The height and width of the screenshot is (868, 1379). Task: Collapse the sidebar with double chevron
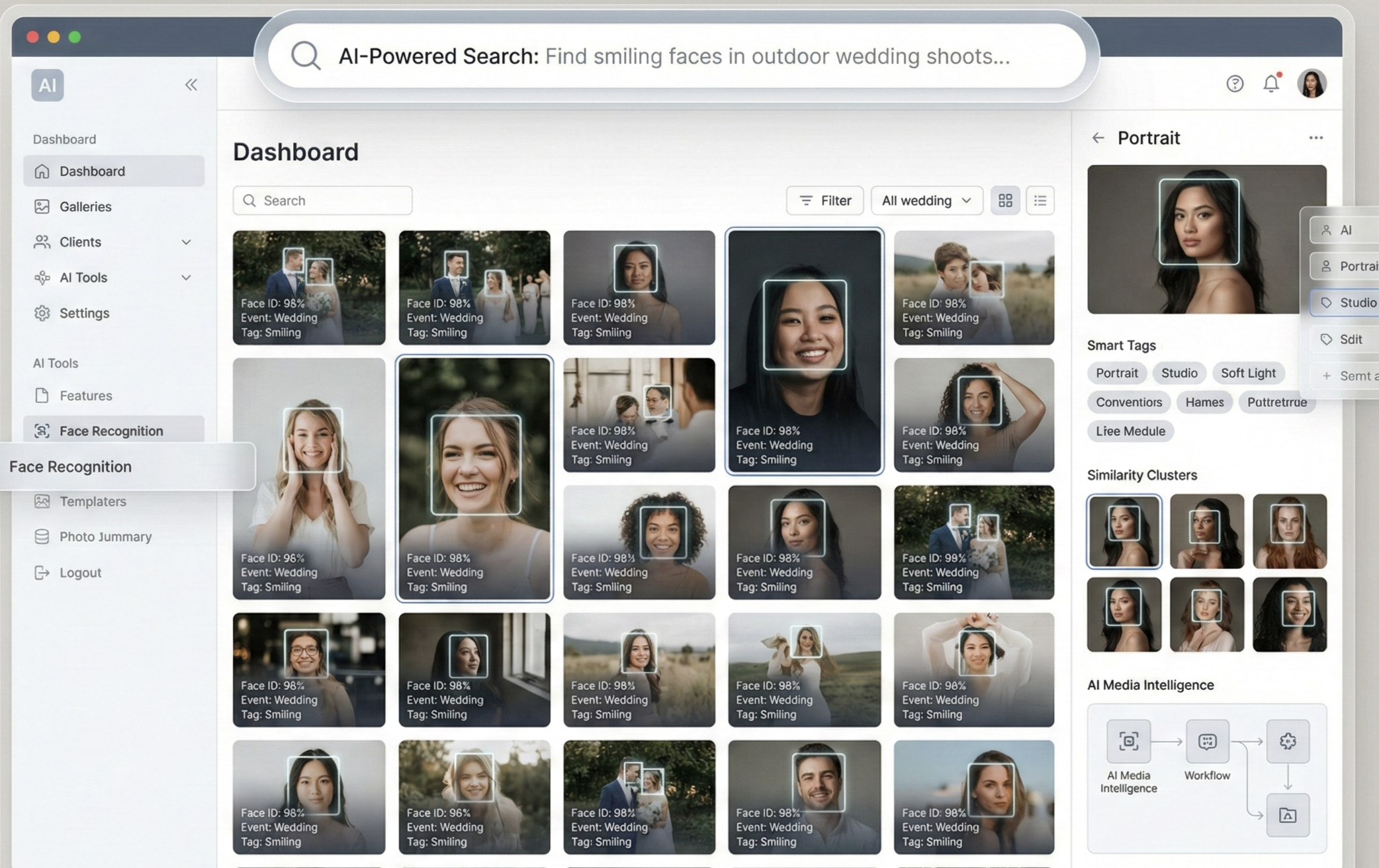click(x=191, y=85)
